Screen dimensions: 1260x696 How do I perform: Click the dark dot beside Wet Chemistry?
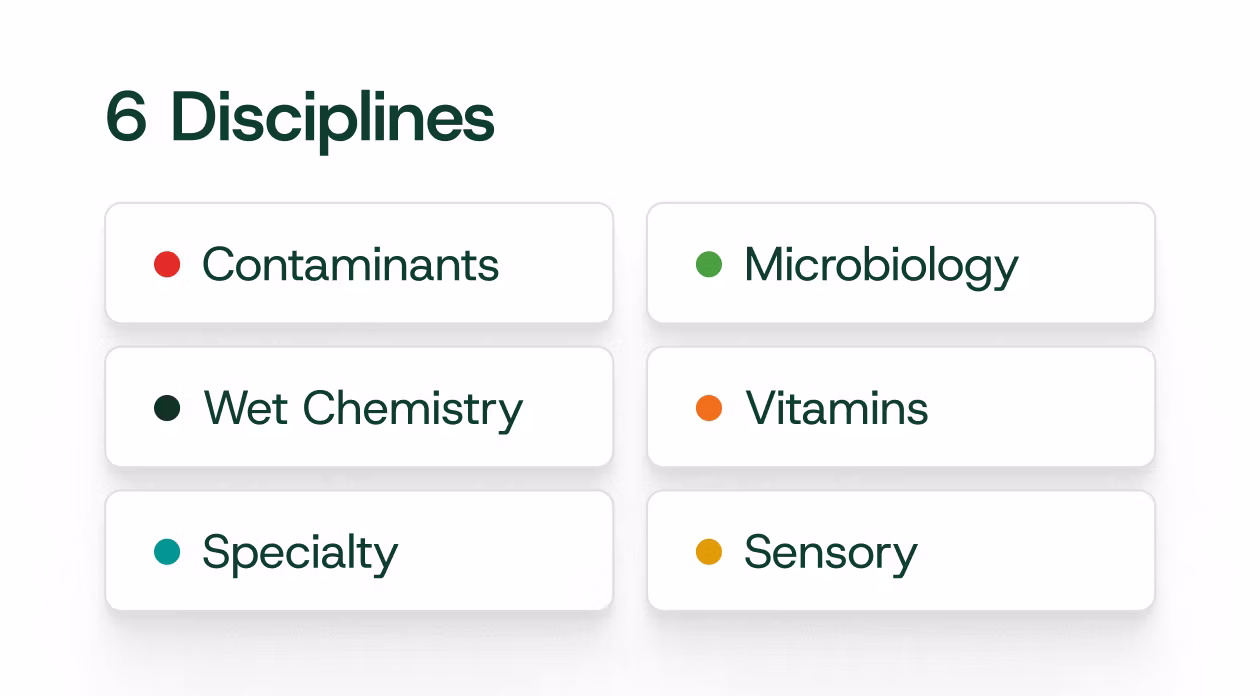(x=167, y=408)
